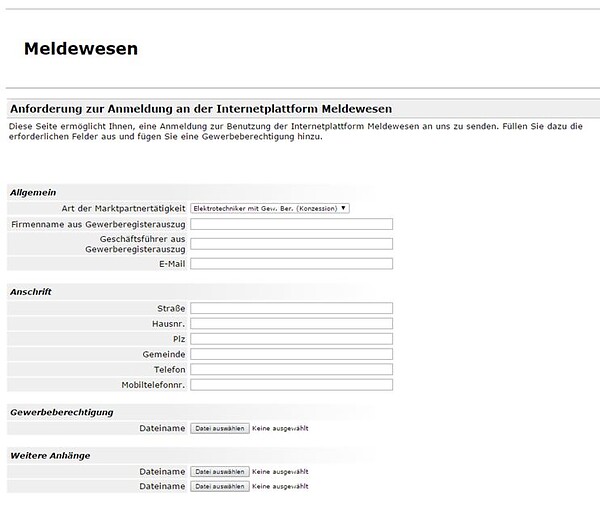Open the Art der Marktpartnertätigkeit dropdown
Image resolution: width=600 pixels, height=512 pixels.
click(x=270, y=209)
